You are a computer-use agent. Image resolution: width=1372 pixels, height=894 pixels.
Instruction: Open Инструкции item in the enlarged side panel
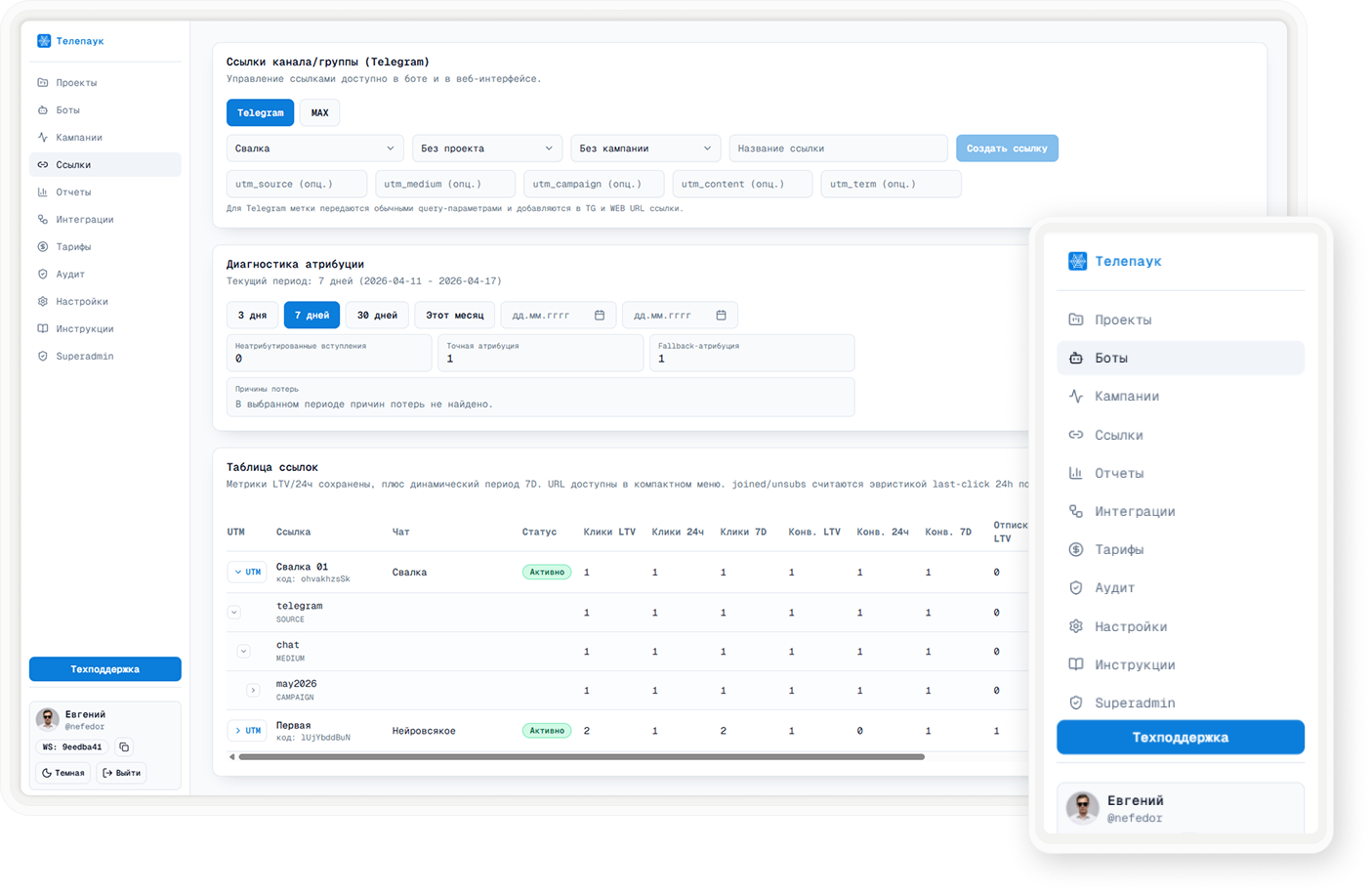tap(1181, 664)
